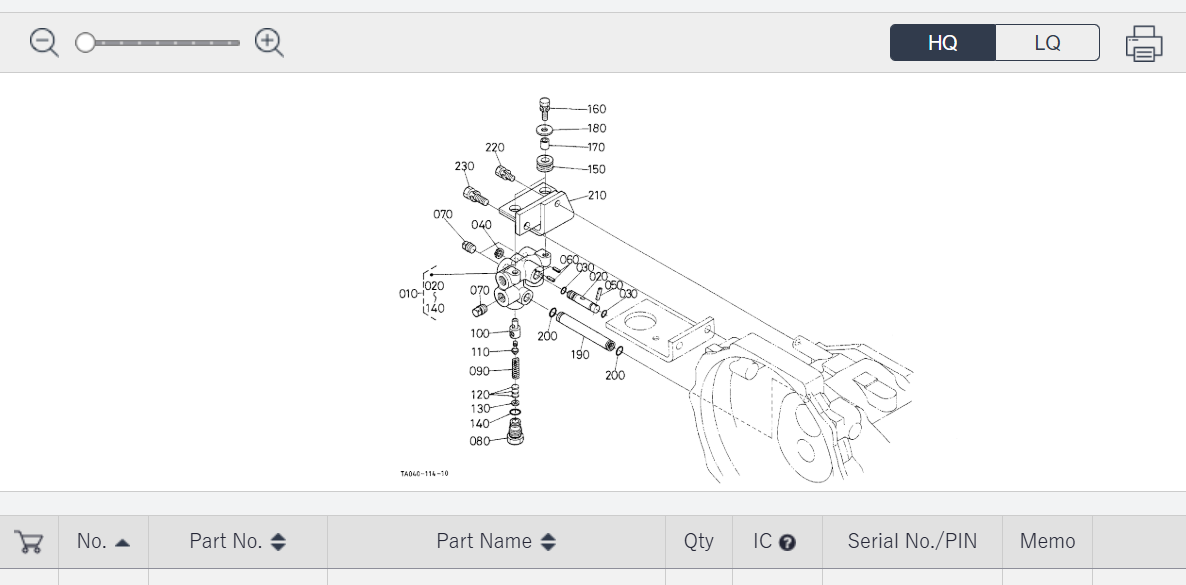Open the IC help question mark

pos(787,543)
